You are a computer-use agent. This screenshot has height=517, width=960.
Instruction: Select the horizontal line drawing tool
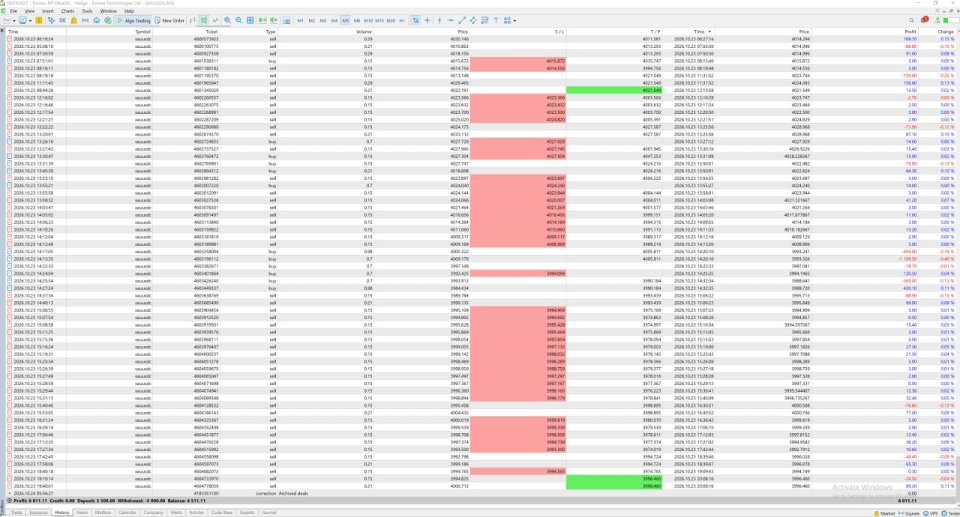point(451,20)
